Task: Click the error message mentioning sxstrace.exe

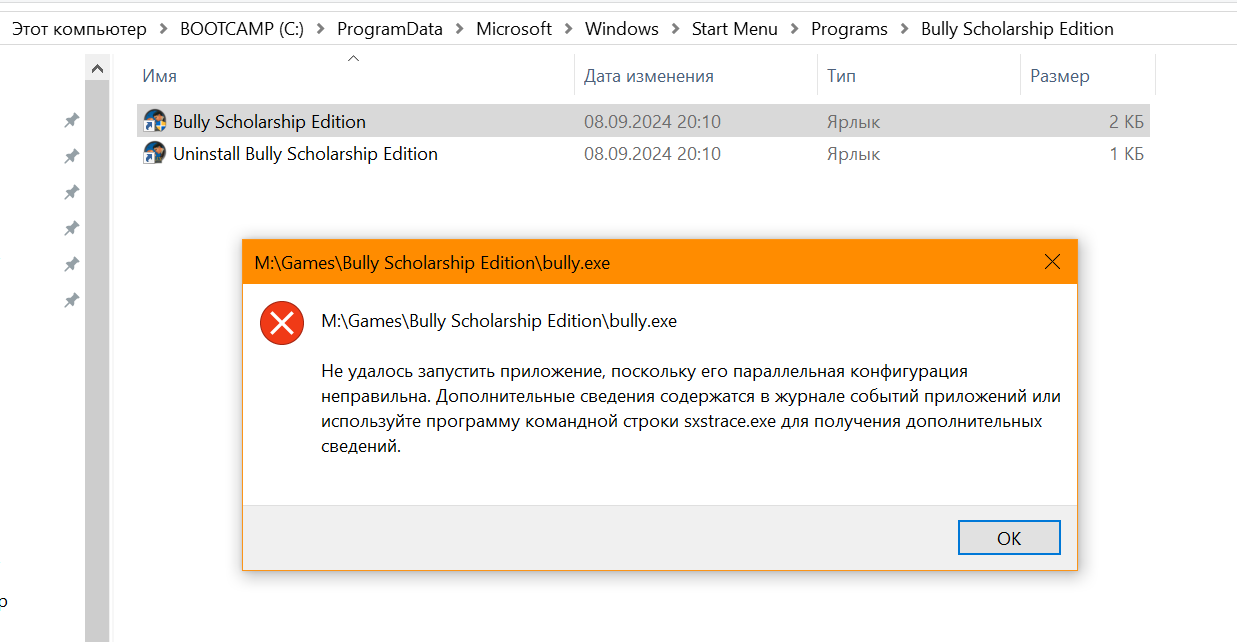Action: (x=691, y=410)
